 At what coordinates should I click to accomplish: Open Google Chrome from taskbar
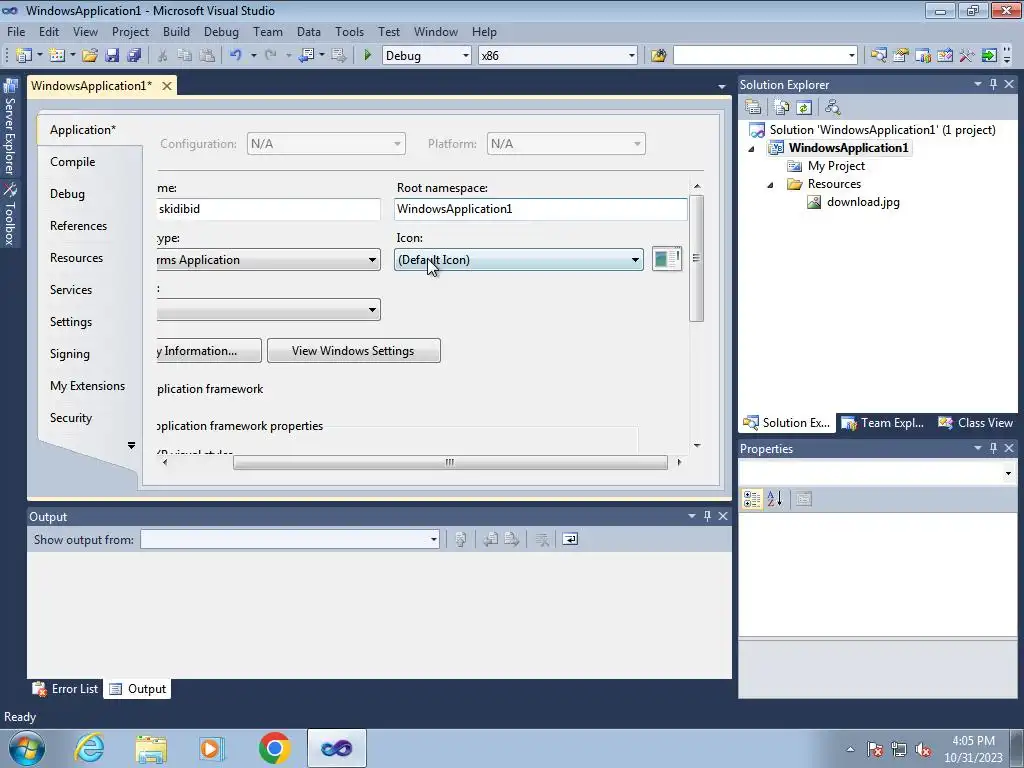tap(274, 748)
